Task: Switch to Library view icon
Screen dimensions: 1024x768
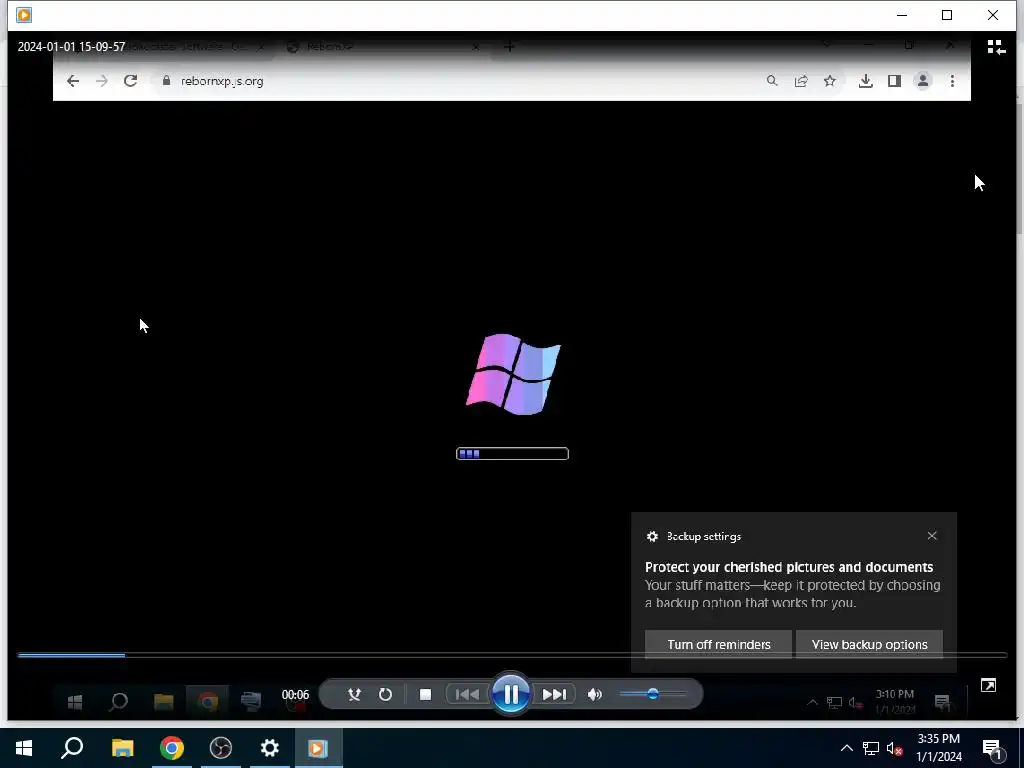Action: 996,47
